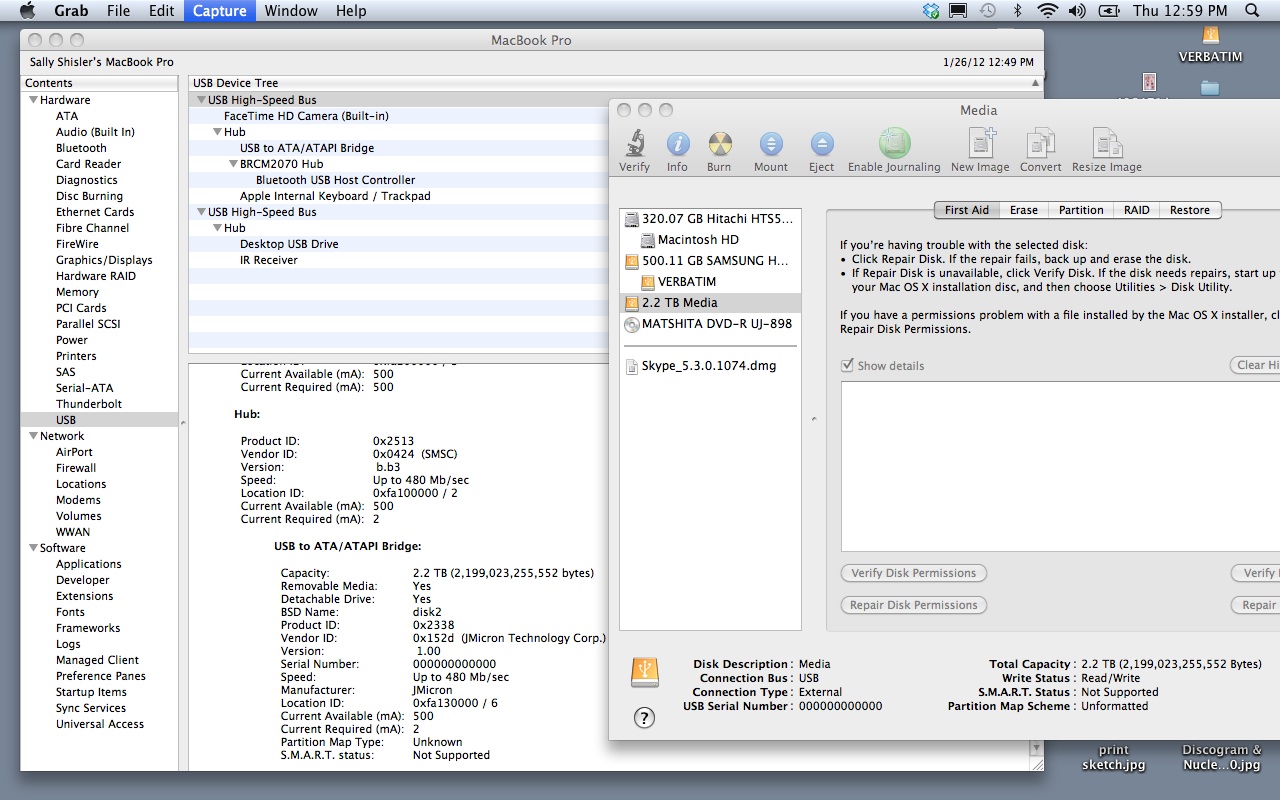The image size is (1280, 800).
Task: Open the Help menu
Action: click(351, 11)
